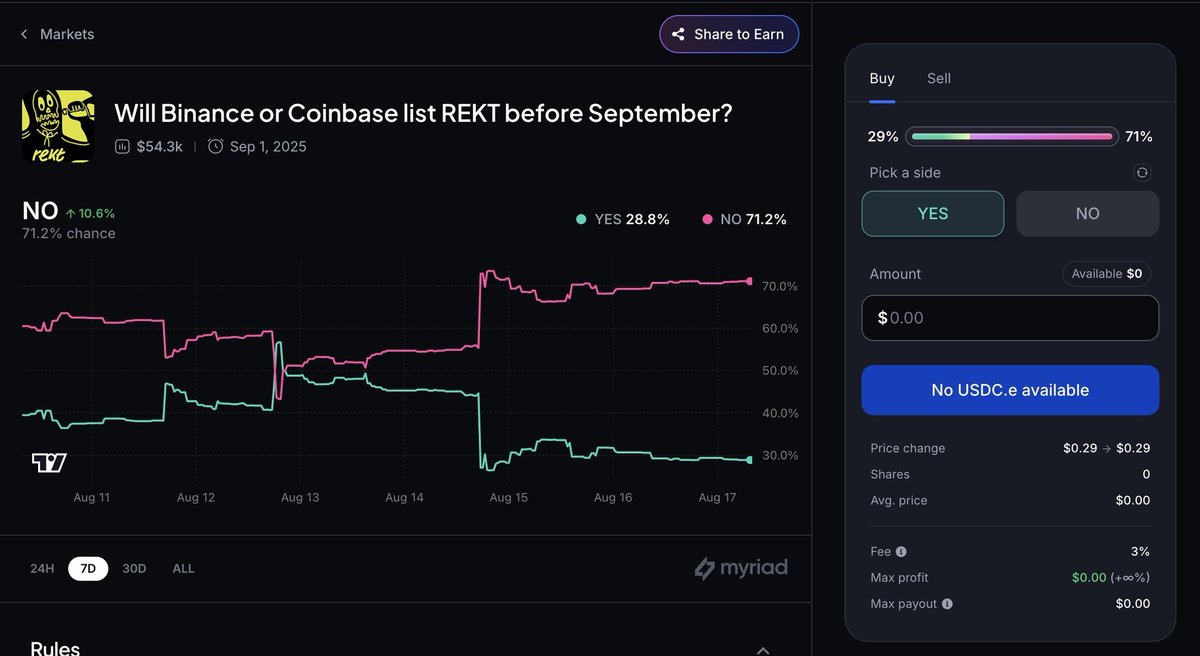Viewport: 1200px width, 656px height.
Task: Click the clock icon beside Sep 1, 2025
Action: click(215, 147)
